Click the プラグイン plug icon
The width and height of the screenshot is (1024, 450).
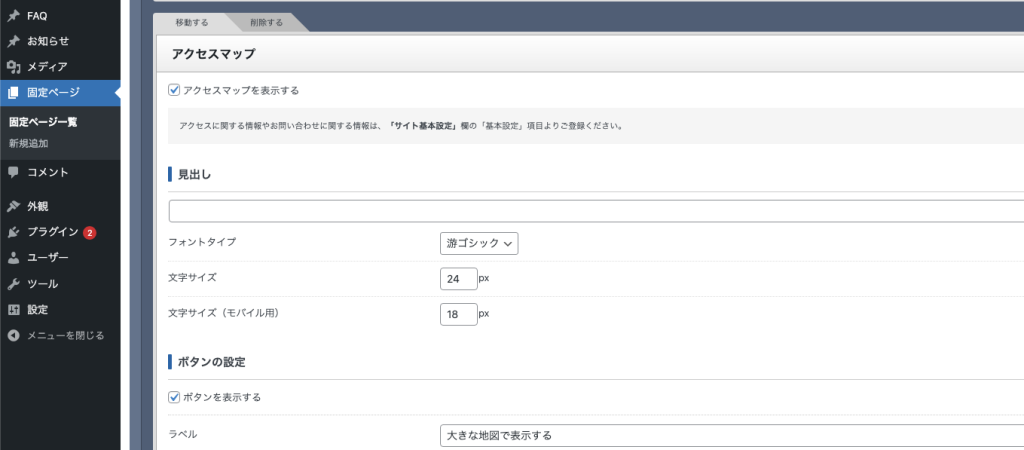point(13,233)
